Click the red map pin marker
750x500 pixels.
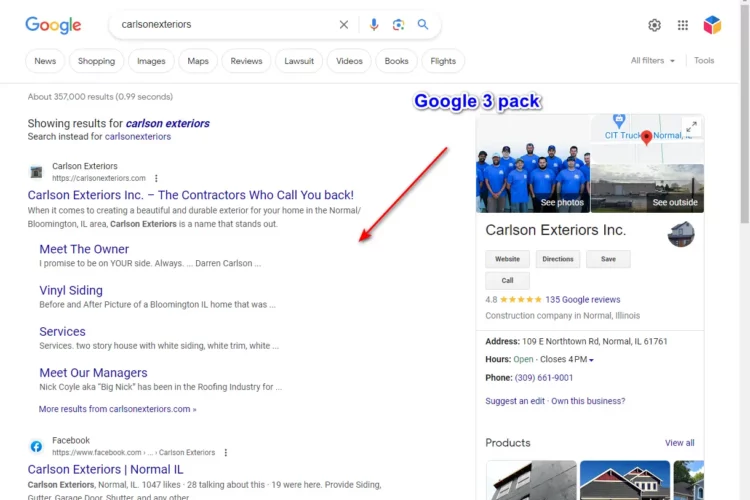click(646, 137)
